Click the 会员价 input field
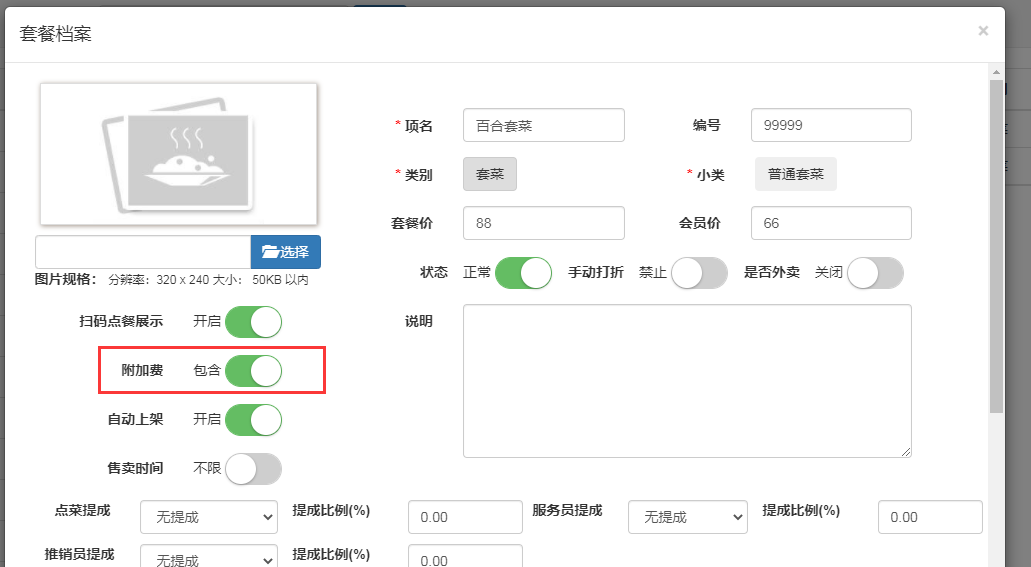The width and height of the screenshot is (1031, 567). [831, 224]
